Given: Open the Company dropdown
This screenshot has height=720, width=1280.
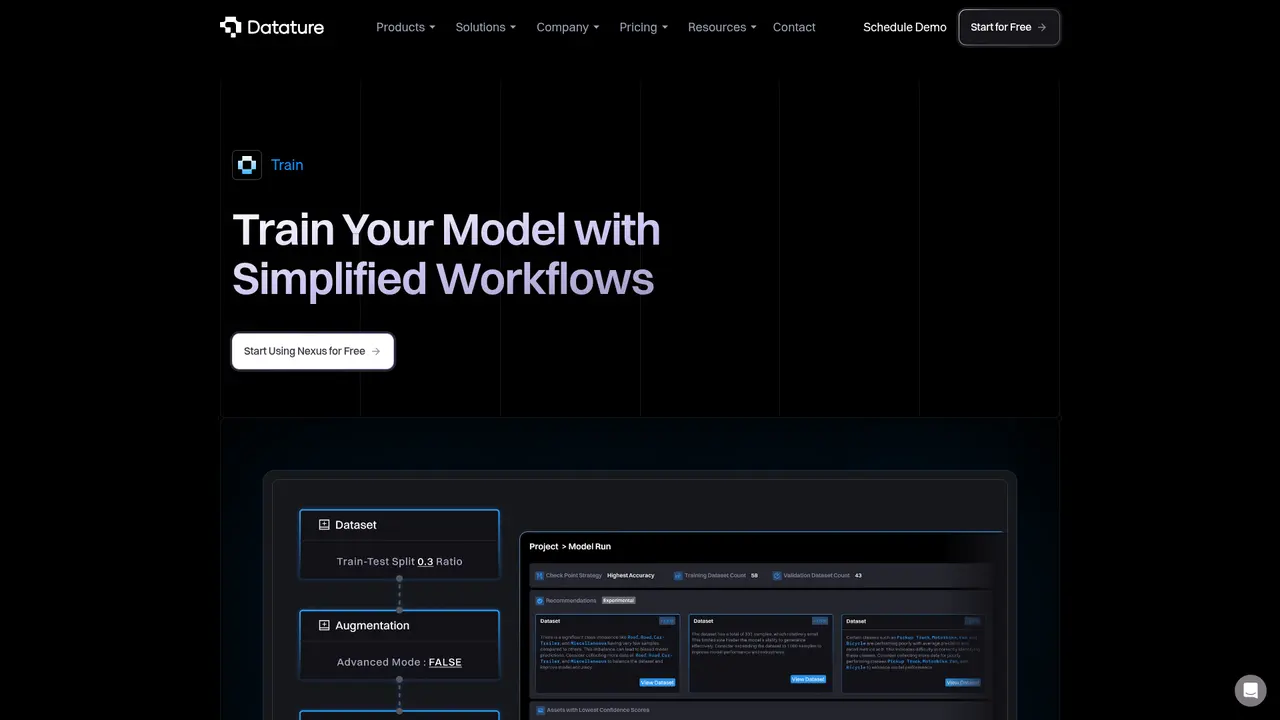Looking at the screenshot, I should pos(568,27).
